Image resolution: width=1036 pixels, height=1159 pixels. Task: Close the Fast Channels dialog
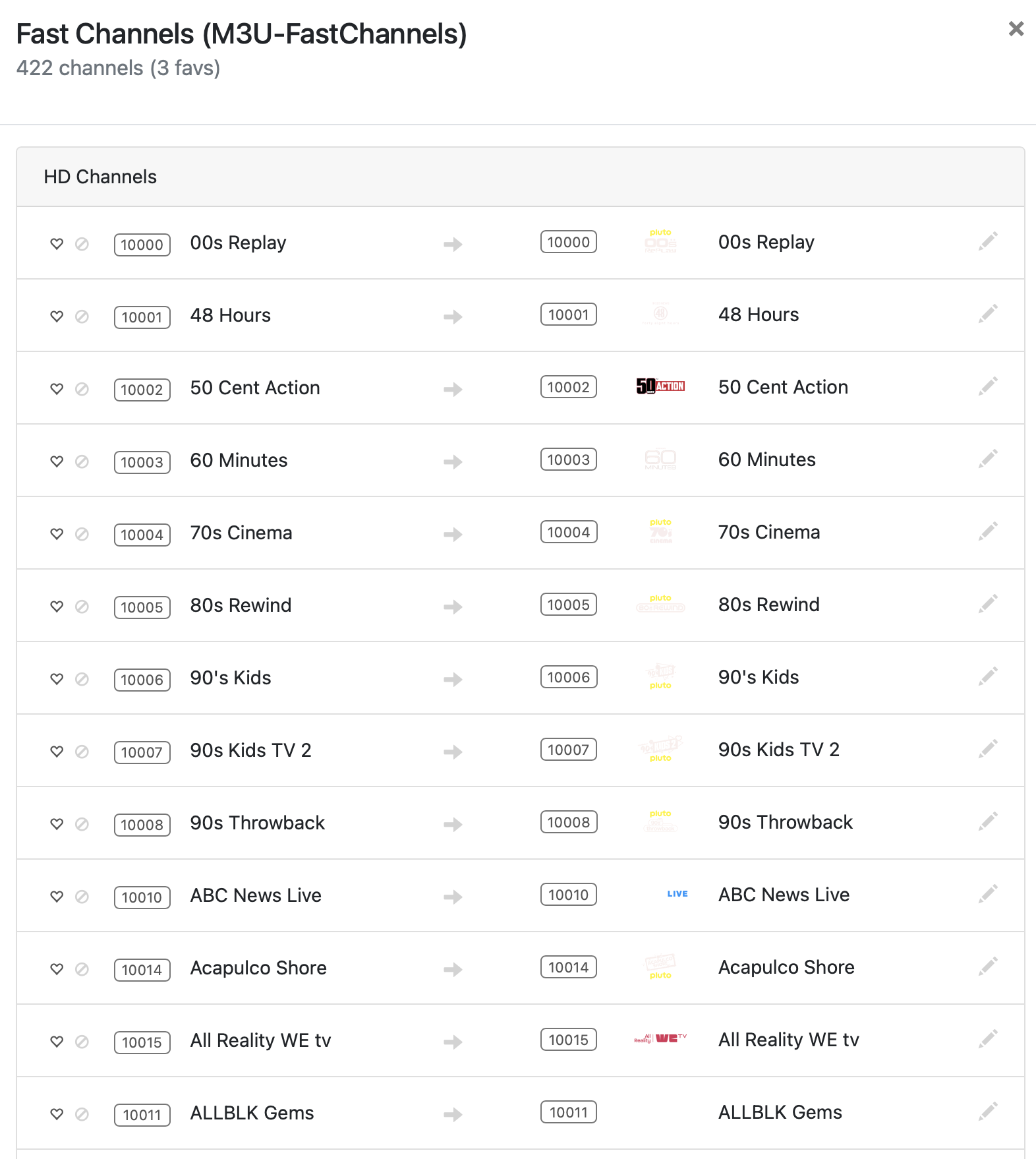click(1016, 28)
